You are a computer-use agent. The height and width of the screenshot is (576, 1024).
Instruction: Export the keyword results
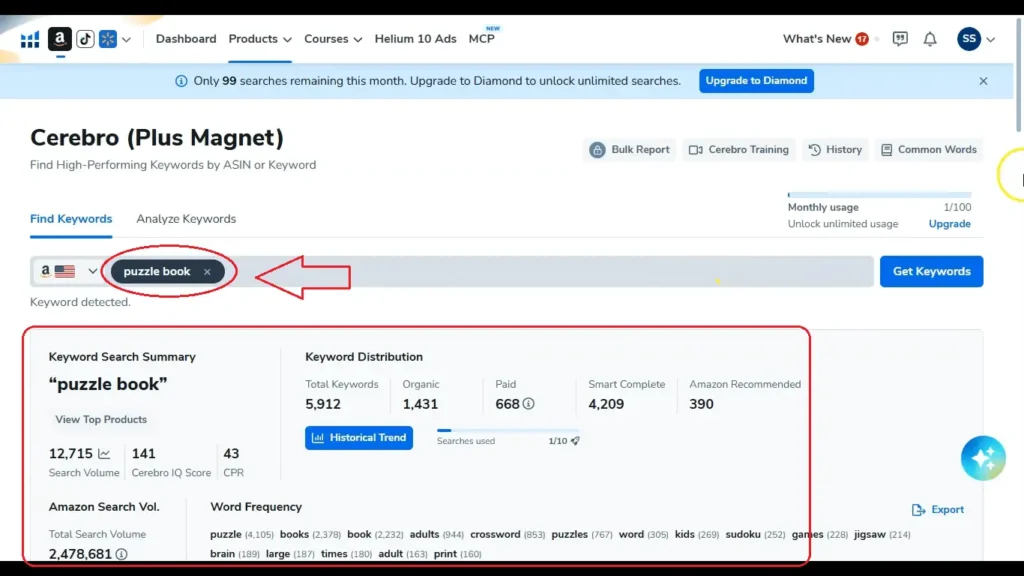(x=938, y=509)
